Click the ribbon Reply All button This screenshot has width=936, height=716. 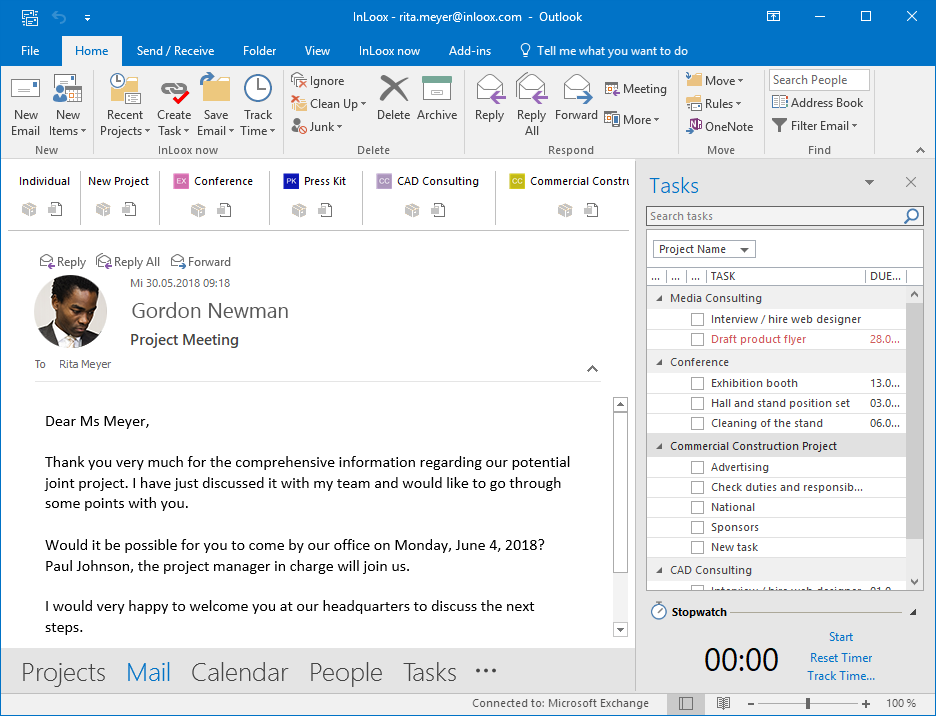pyautogui.click(x=531, y=105)
